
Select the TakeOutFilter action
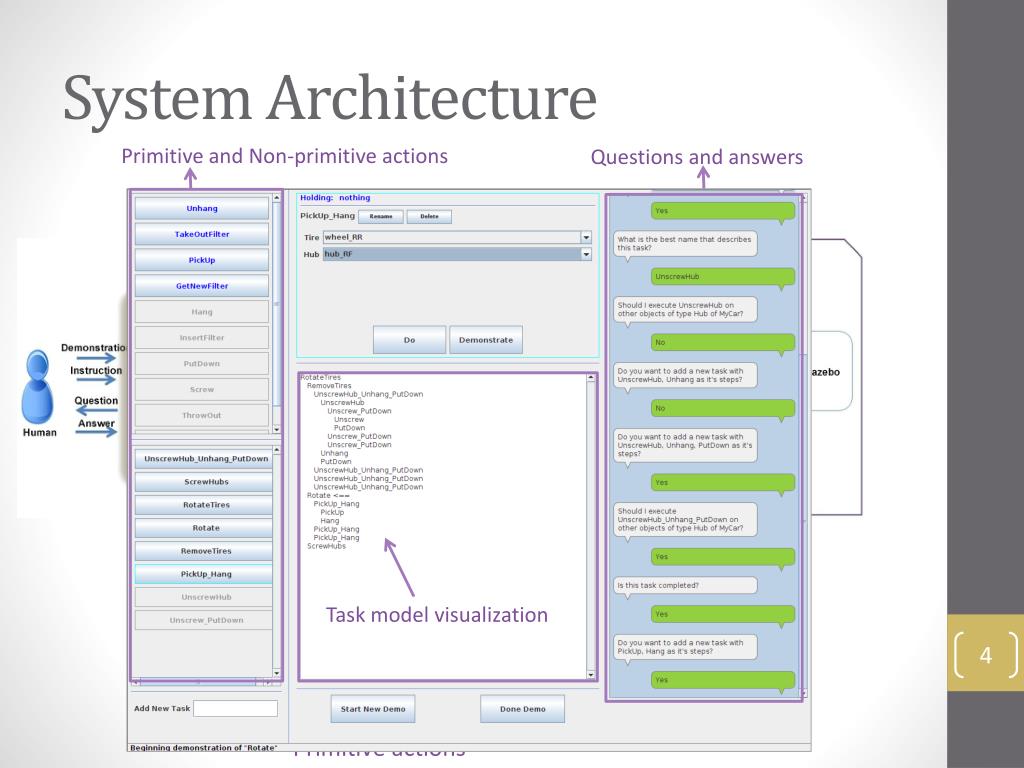coord(202,234)
